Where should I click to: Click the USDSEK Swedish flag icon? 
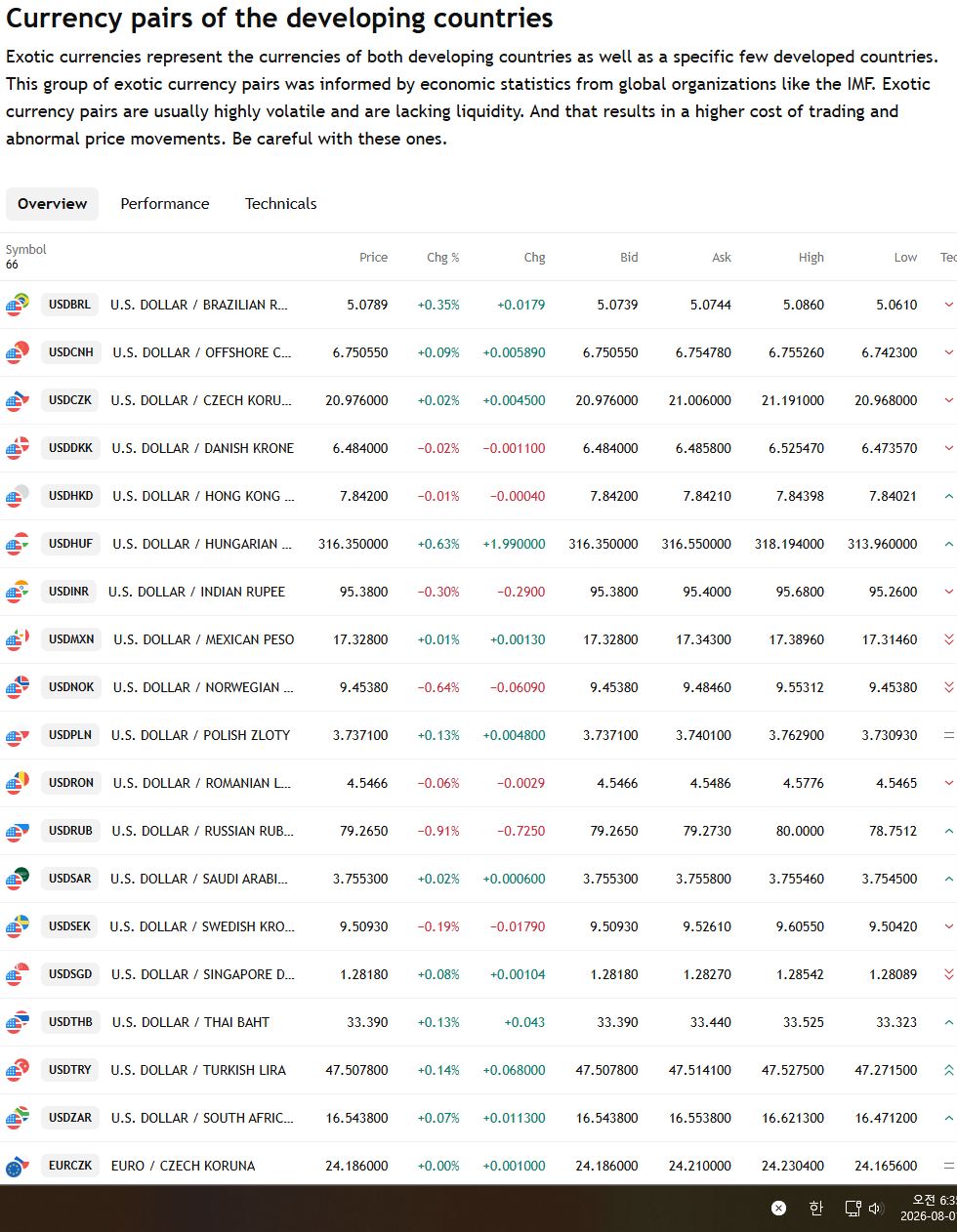click(18, 926)
